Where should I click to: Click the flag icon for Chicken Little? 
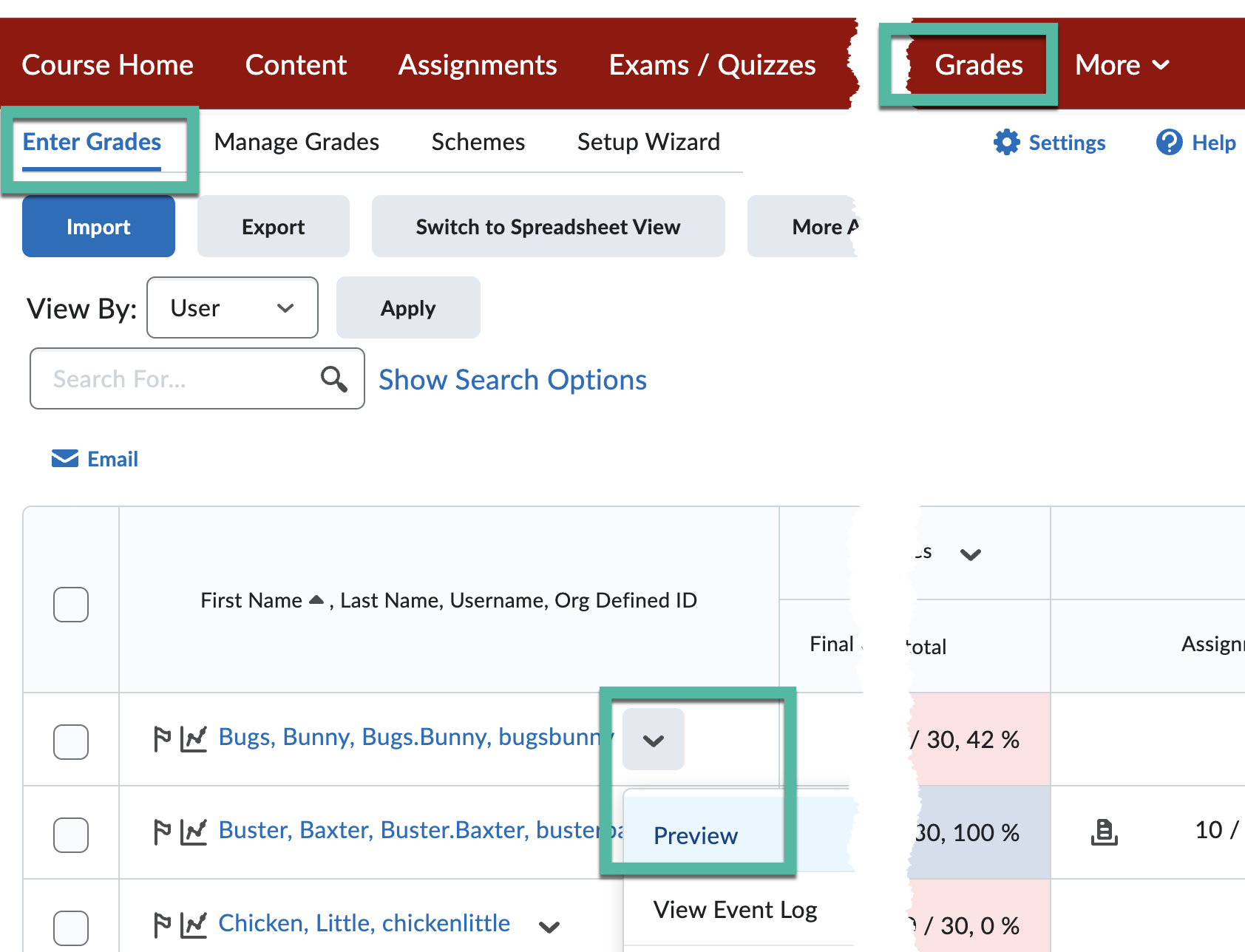click(x=162, y=925)
